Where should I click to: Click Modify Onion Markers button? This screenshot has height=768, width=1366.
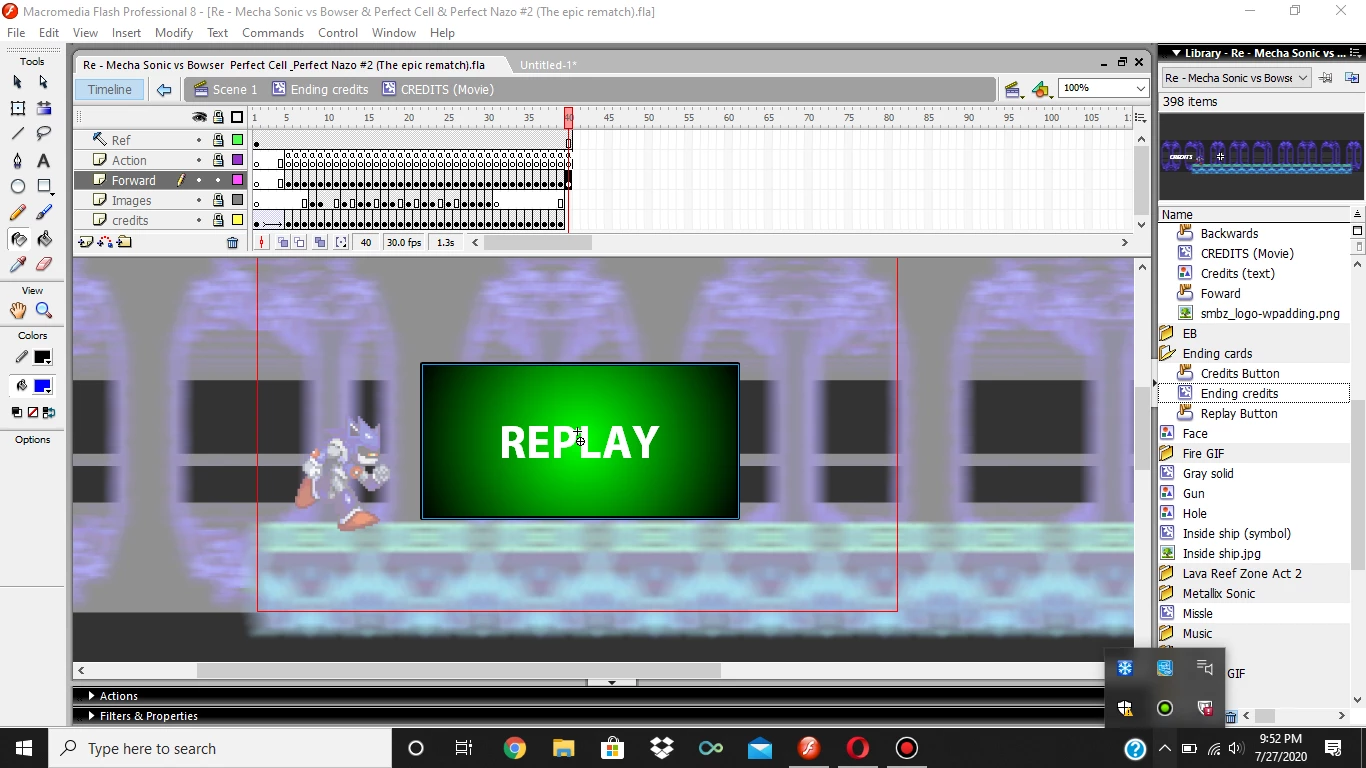pyautogui.click(x=341, y=242)
